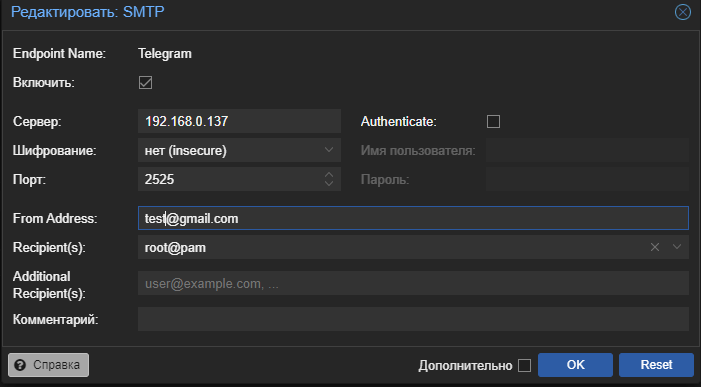Decrease the port number with down arrow

(329, 183)
